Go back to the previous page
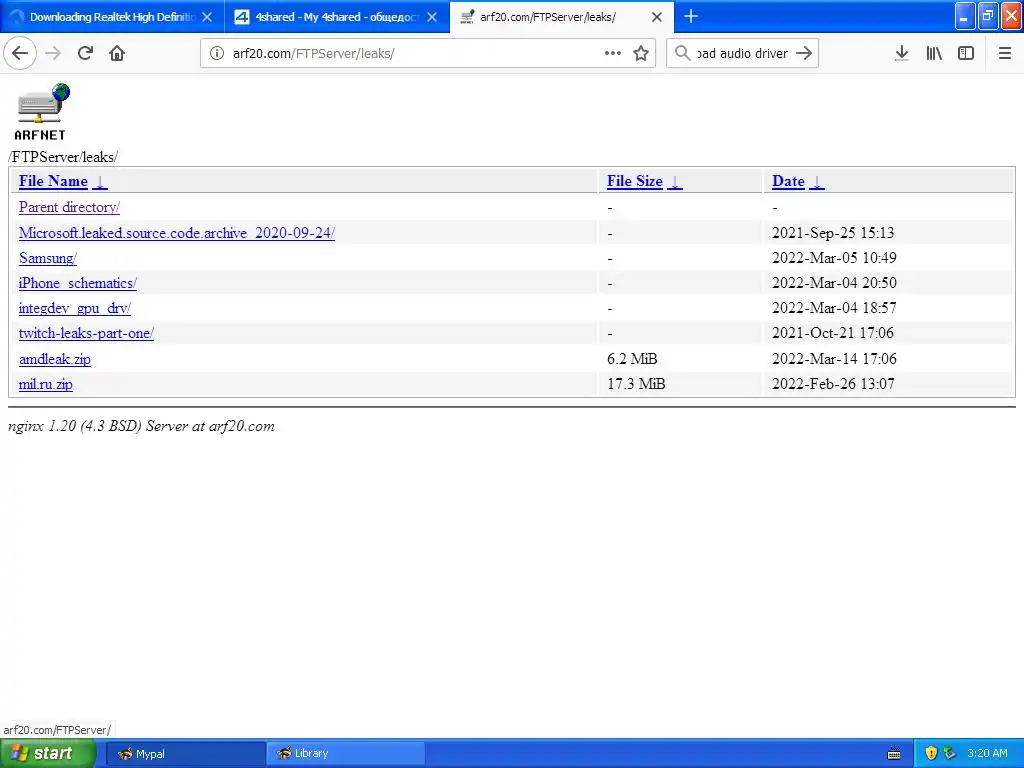The width and height of the screenshot is (1024, 768). [x=20, y=53]
